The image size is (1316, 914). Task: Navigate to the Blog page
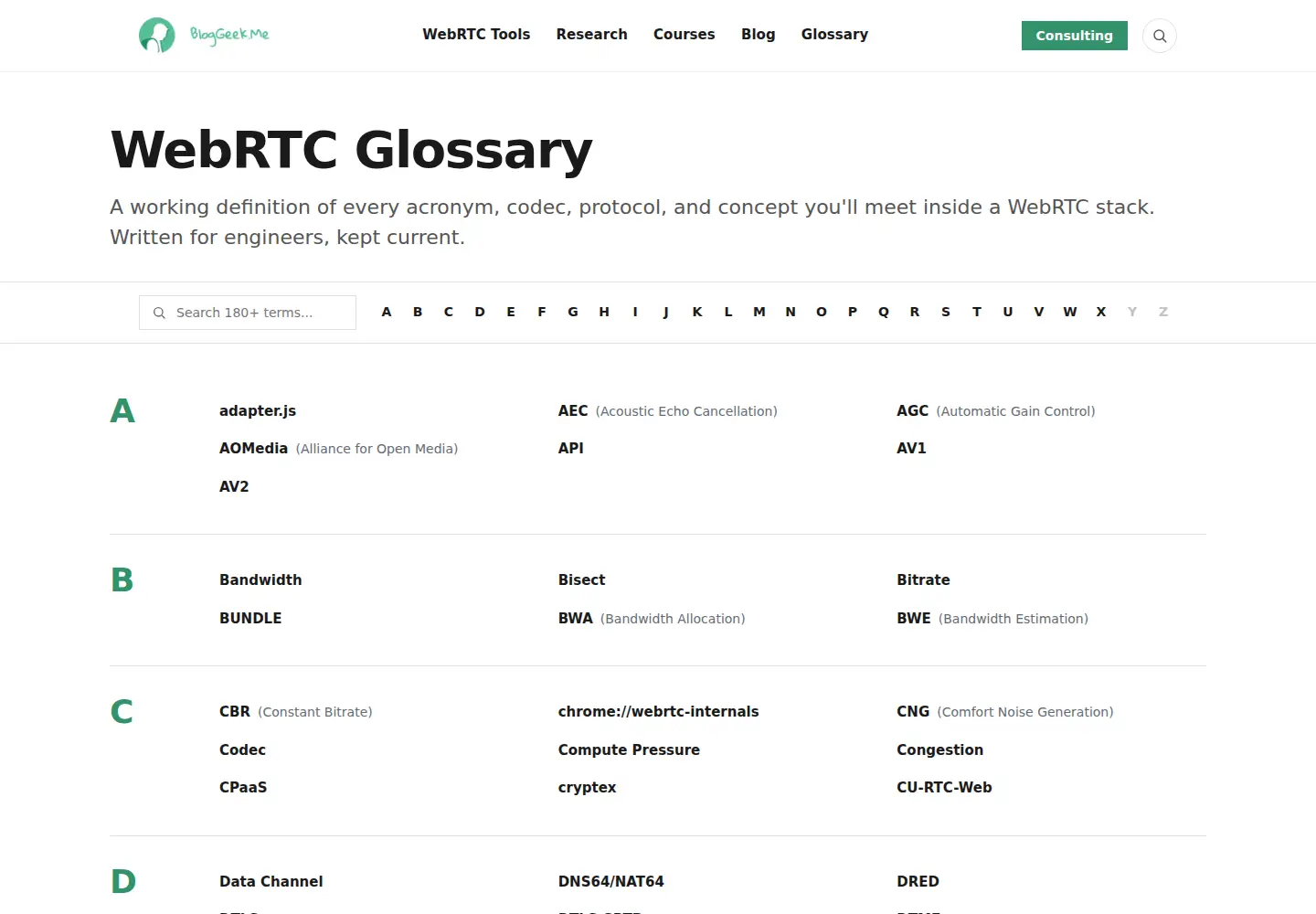(x=759, y=35)
